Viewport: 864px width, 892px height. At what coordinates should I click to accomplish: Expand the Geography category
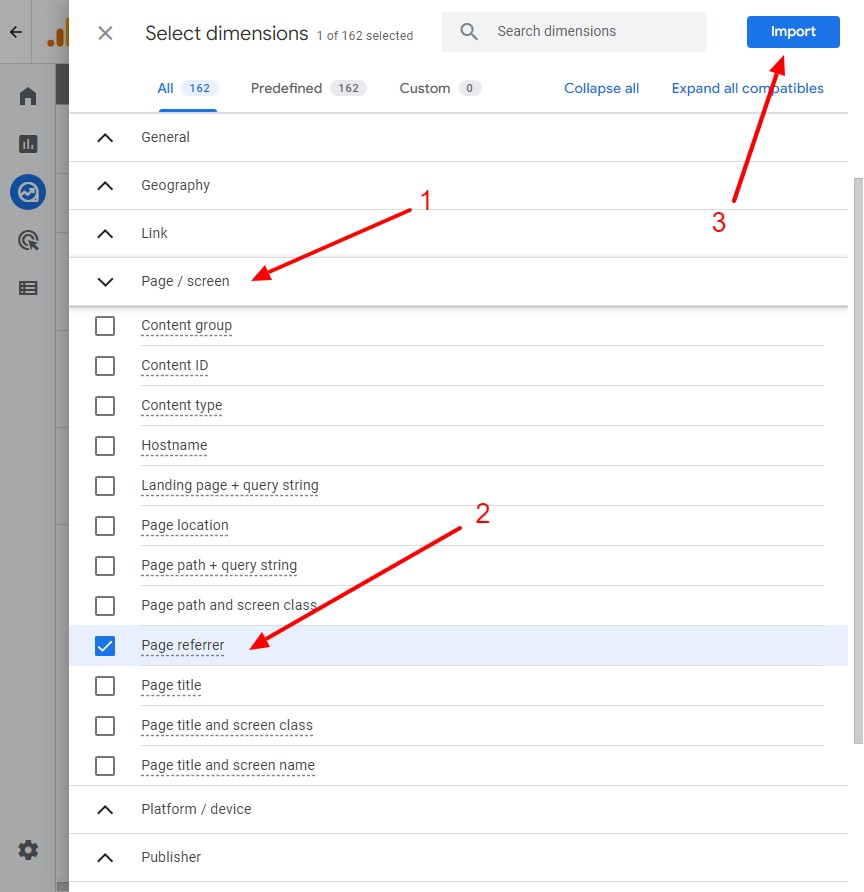(105, 185)
